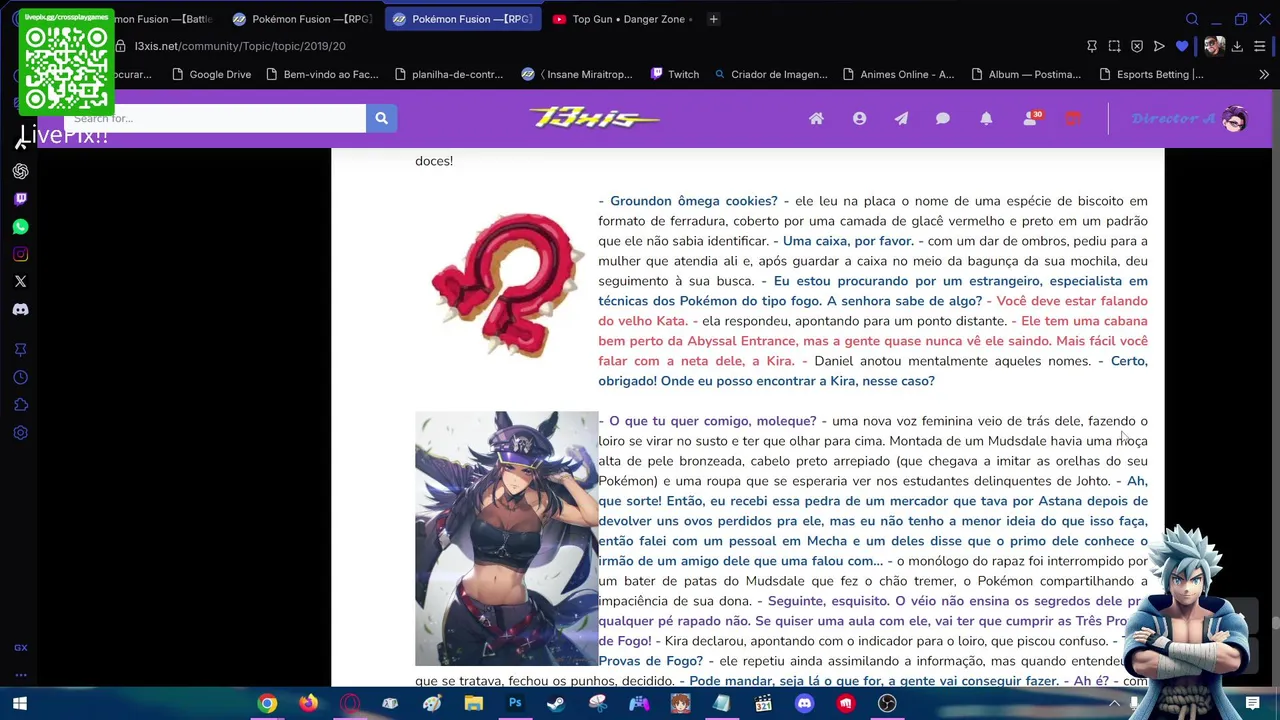The width and height of the screenshot is (1280, 720).
Task: Click the site search magnifier button
Action: 381,118
